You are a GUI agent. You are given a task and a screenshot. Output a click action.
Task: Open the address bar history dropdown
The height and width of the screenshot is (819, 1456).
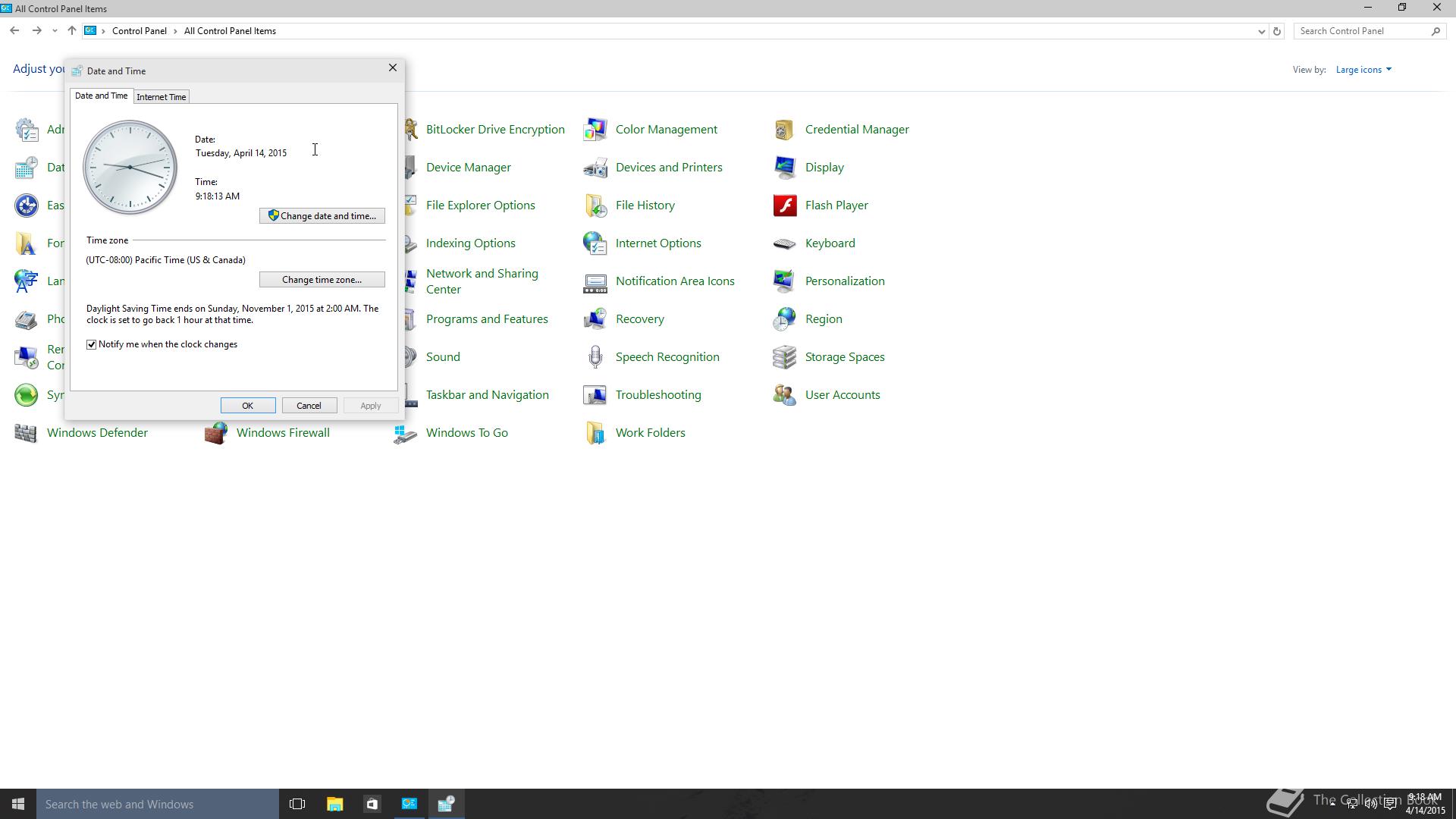1261,31
